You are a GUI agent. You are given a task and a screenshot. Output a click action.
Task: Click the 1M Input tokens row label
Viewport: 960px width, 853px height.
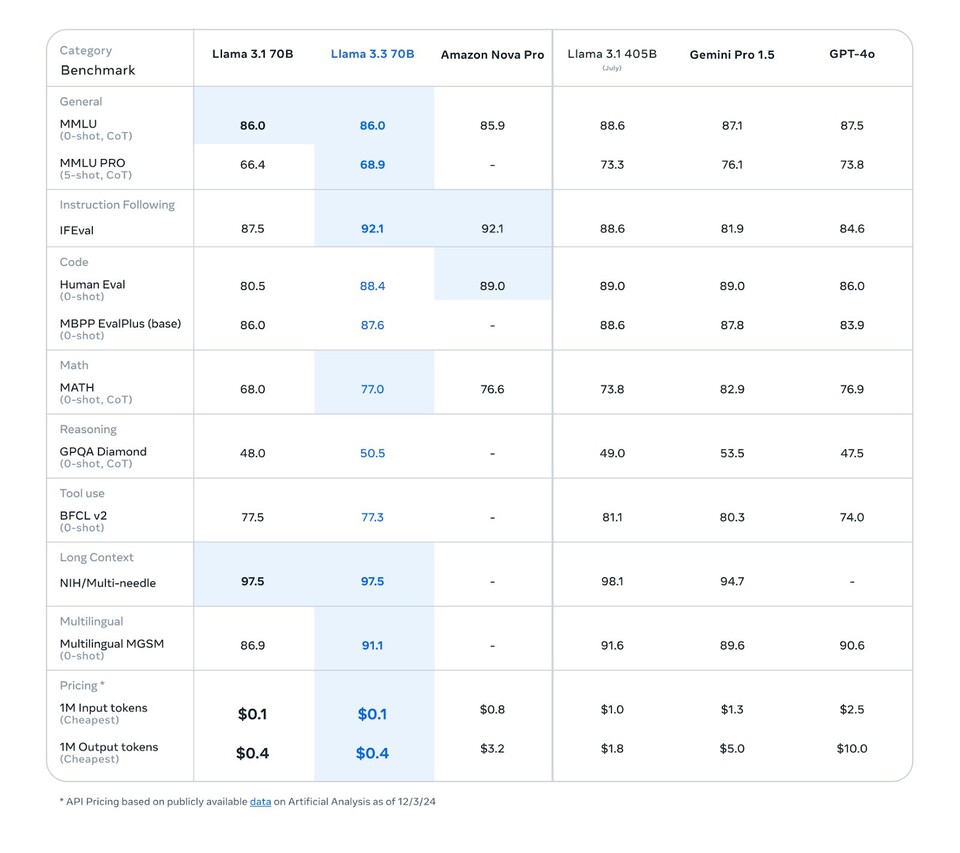click(x=103, y=708)
